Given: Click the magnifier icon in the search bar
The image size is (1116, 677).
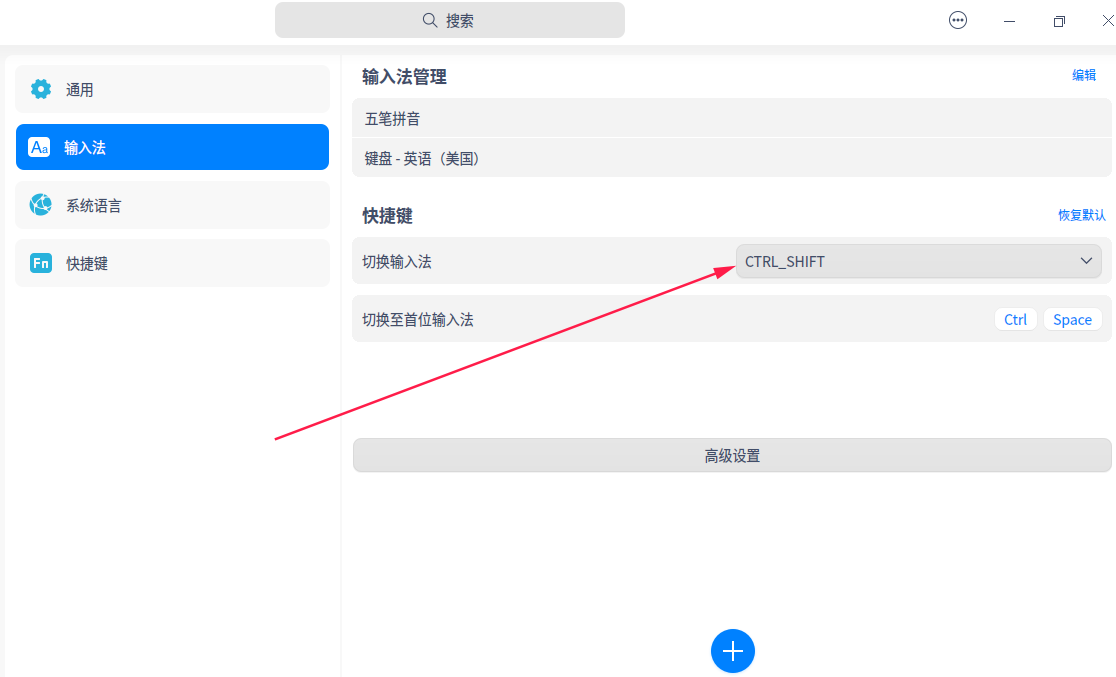Looking at the screenshot, I should tap(429, 20).
